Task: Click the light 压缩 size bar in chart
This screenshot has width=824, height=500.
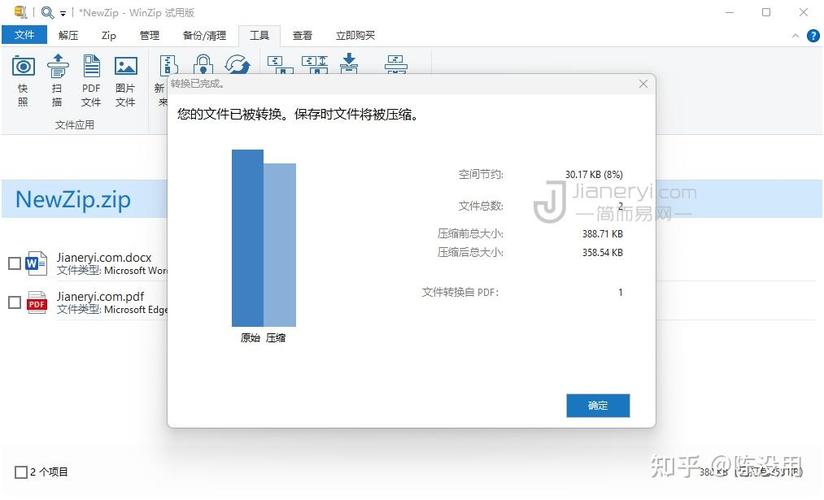Action: [x=280, y=245]
